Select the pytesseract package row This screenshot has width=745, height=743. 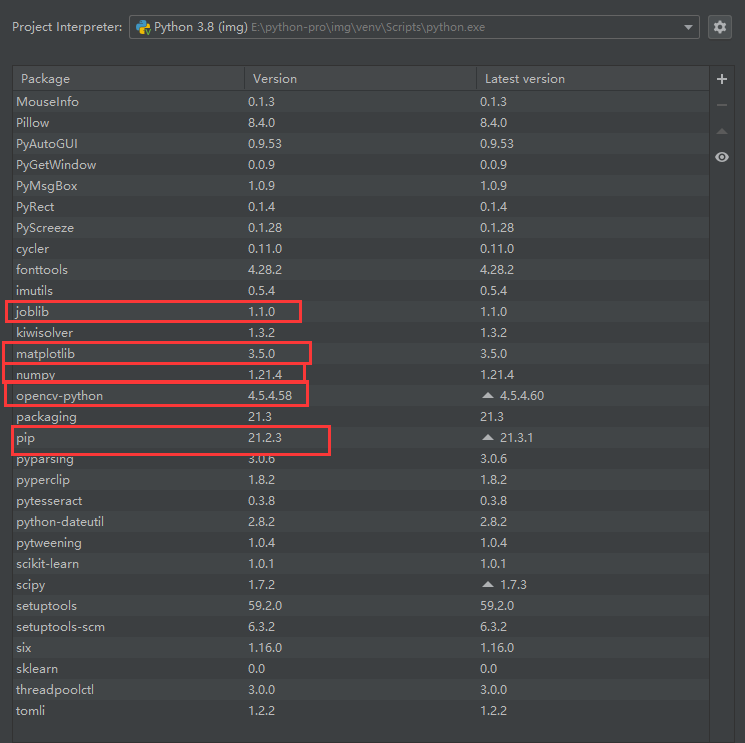tap(361, 500)
